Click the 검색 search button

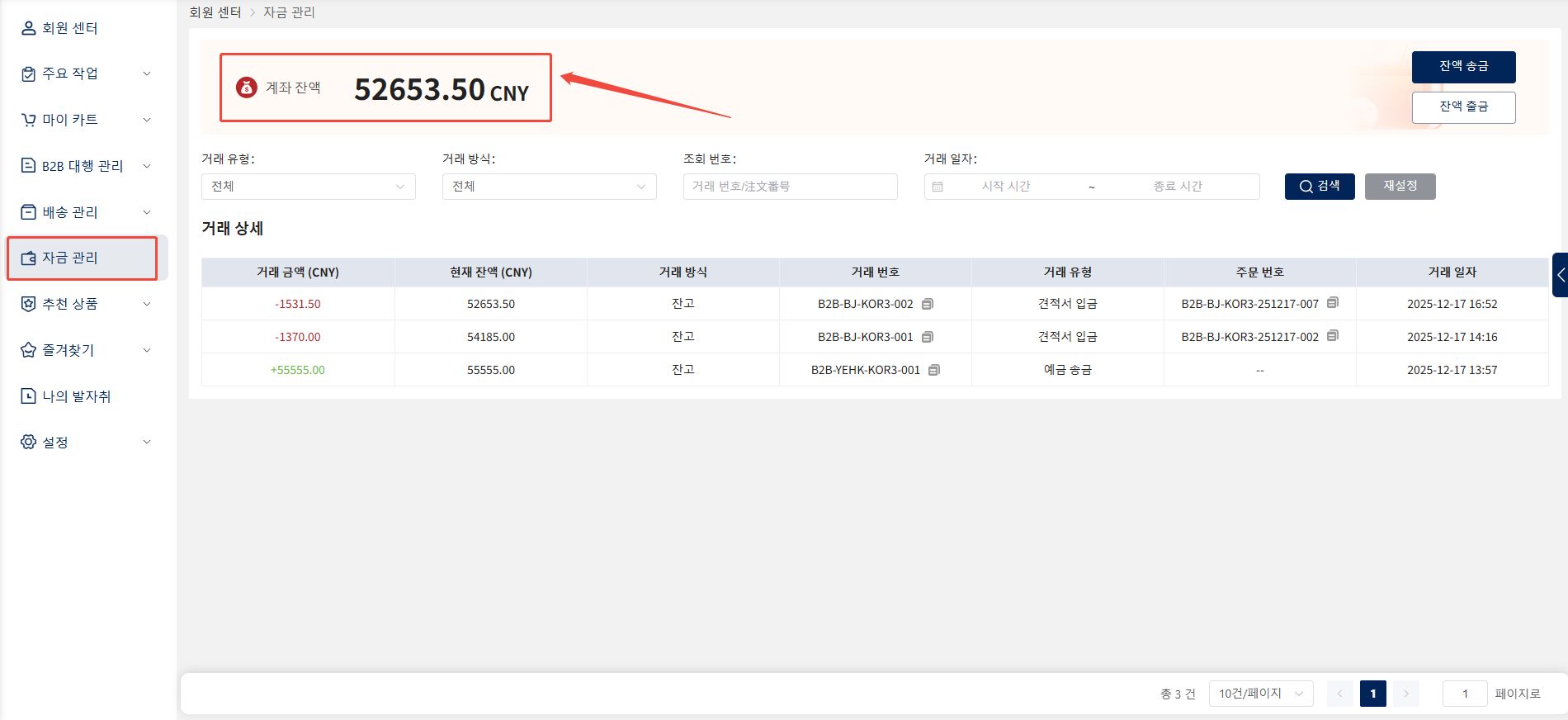click(x=1320, y=187)
